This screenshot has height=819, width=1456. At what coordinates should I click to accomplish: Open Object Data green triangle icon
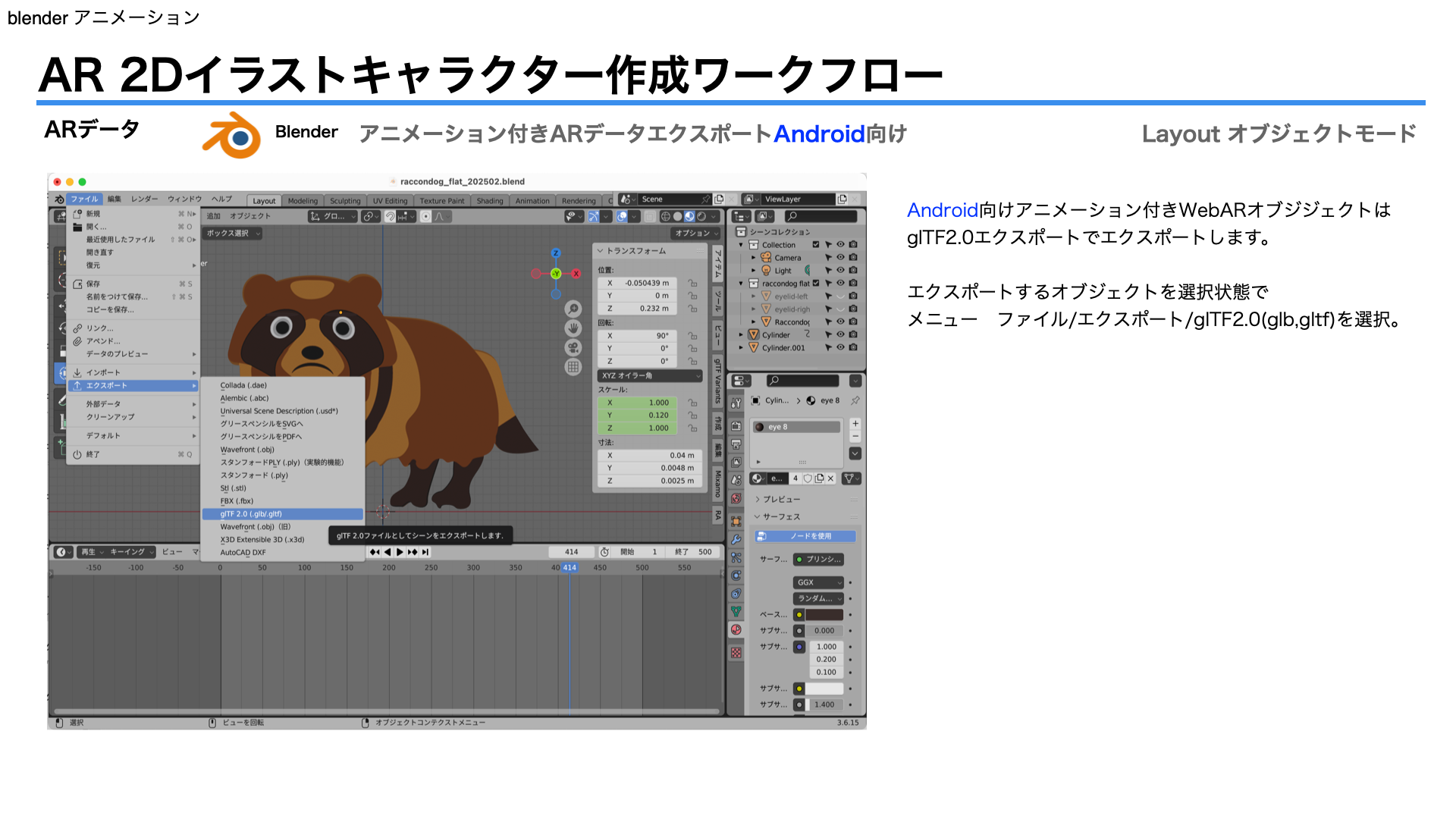pos(736,612)
